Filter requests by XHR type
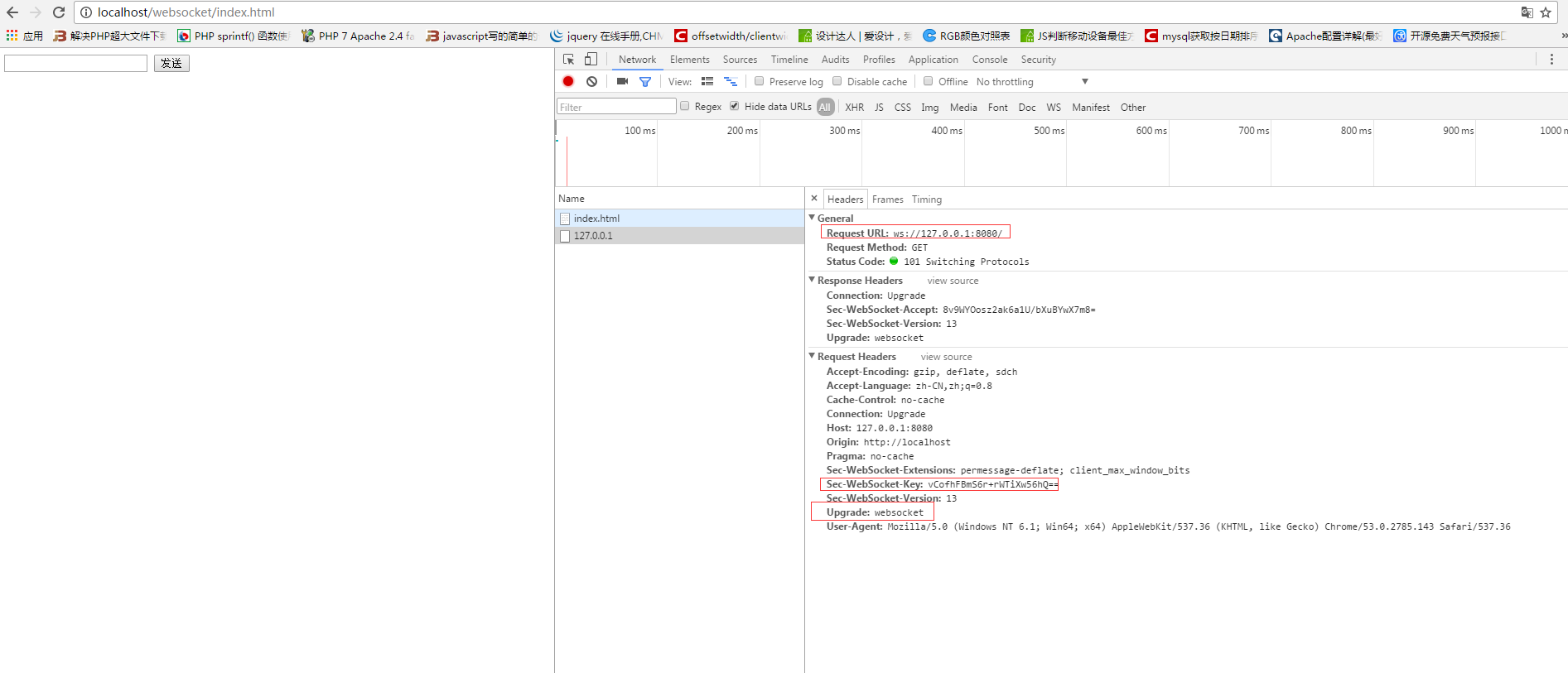Viewport: 1568px width, 673px height. pyautogui.click(x=855, y=108)
